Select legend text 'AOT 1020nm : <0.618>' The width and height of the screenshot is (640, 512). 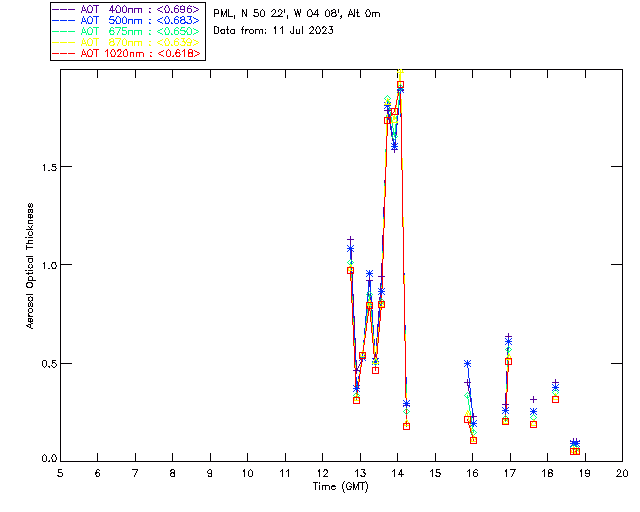140,53
